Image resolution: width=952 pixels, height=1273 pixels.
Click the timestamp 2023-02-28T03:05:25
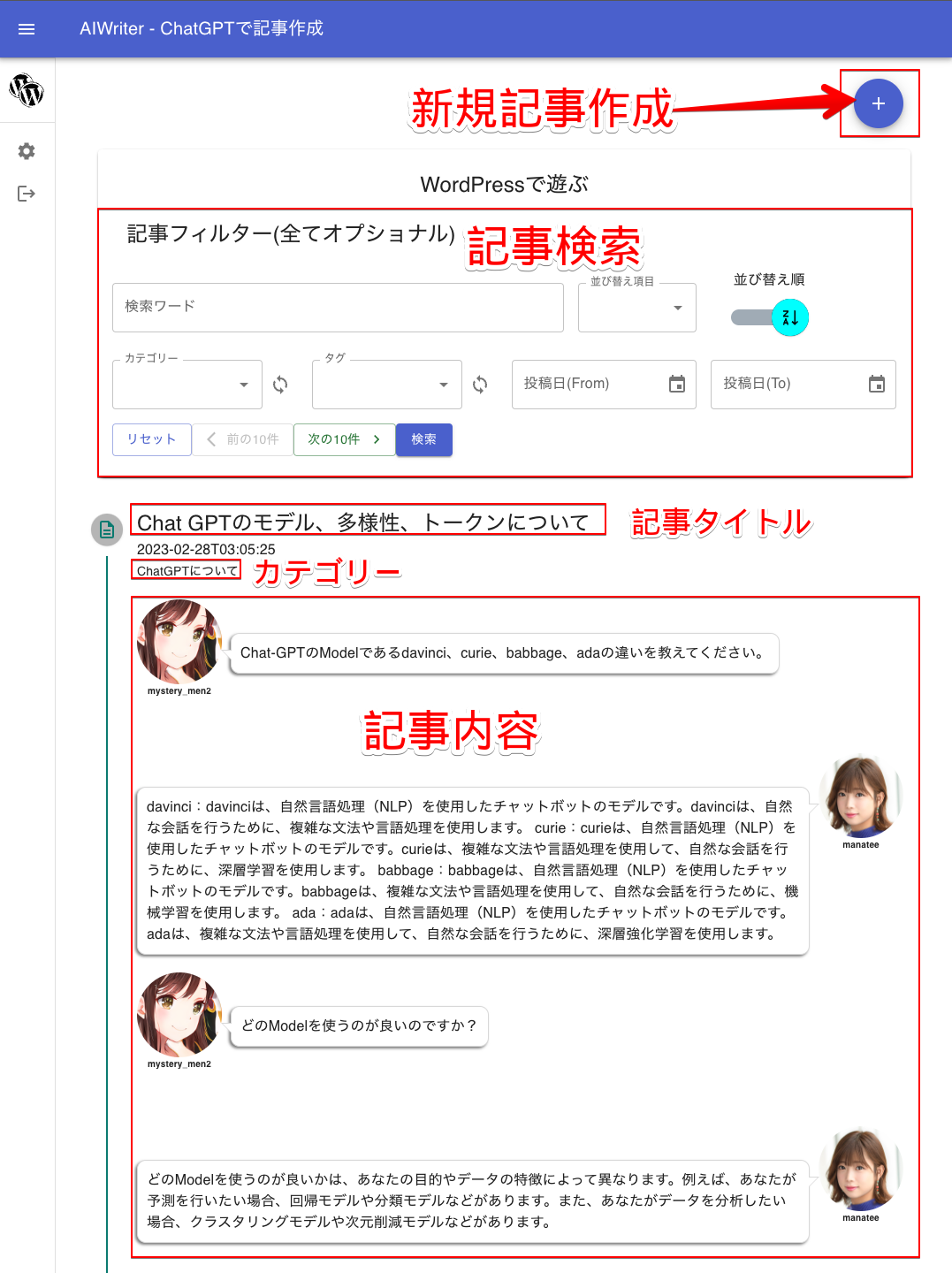206,550
